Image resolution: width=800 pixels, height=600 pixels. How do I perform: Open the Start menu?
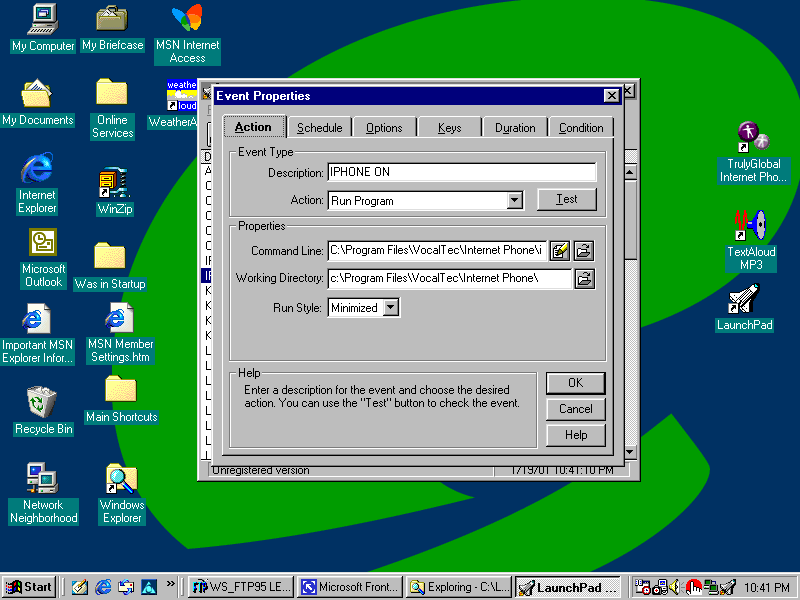pyautogui.click(x=29, y=587)
